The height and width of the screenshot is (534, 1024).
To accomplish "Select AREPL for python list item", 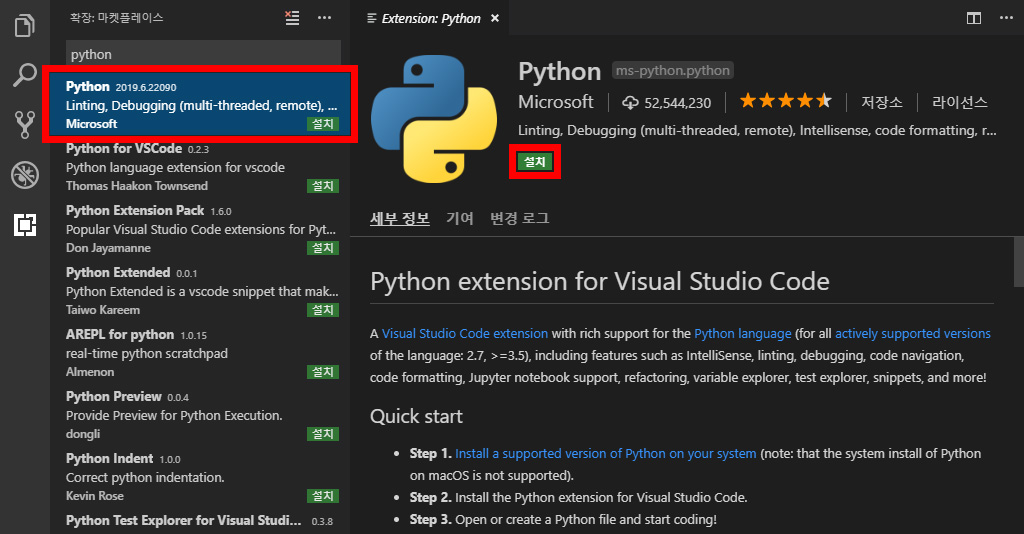I will click(x=200, y=354).
